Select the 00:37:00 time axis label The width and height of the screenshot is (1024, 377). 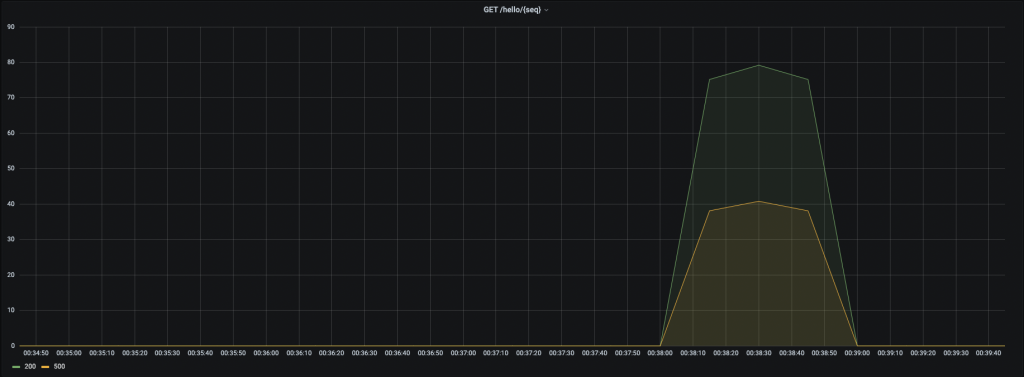(x=463, y=353)
